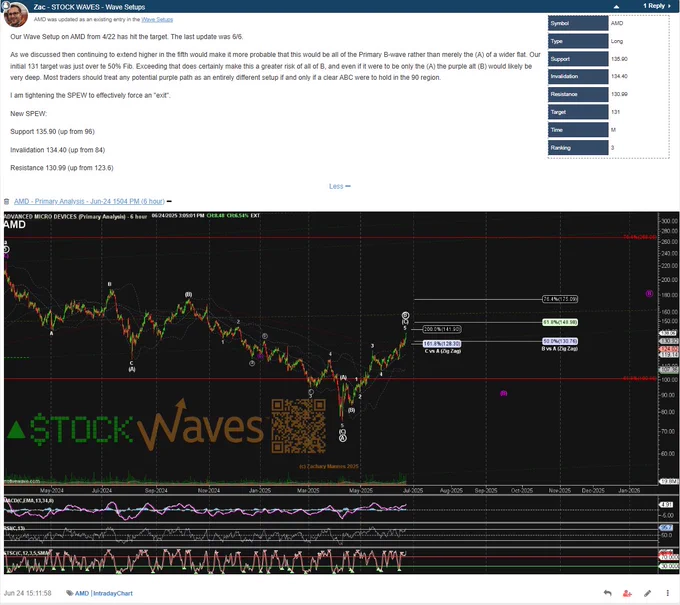Viewport: 680px width, 605px height.
Task: Expand the 1 Reply thread
Action: click(657, 6)
